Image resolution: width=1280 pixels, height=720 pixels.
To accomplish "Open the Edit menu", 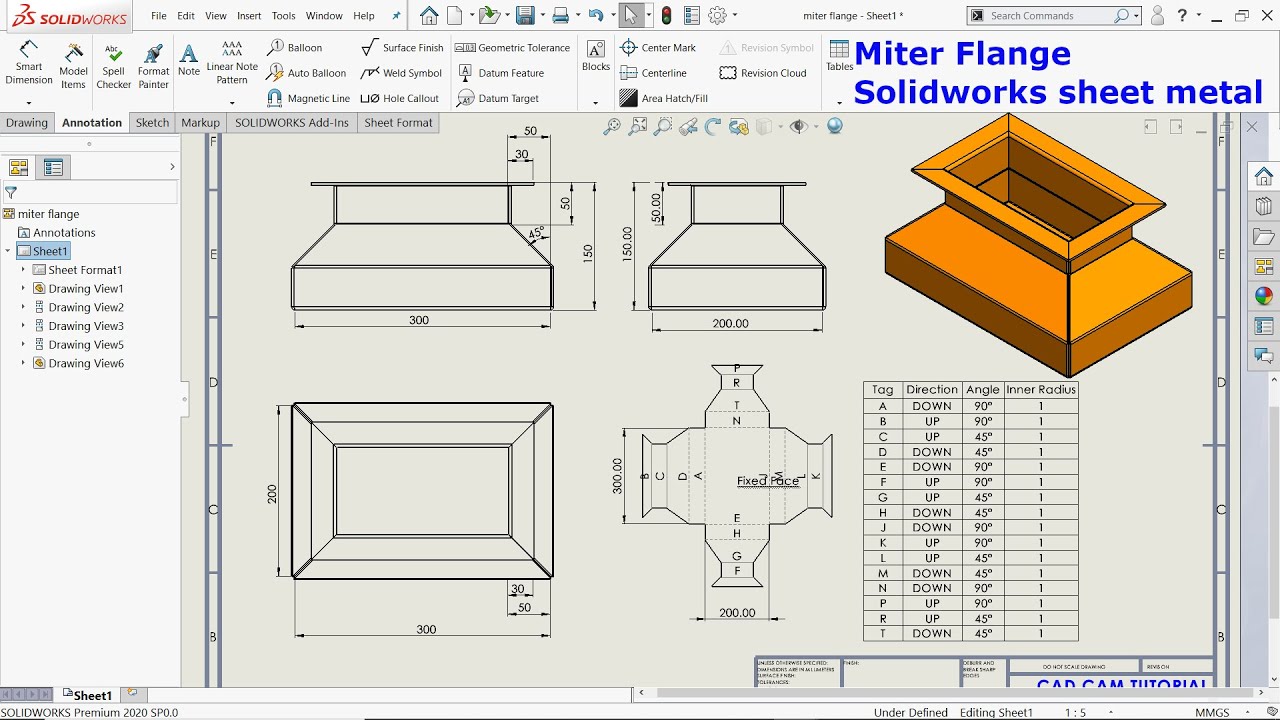I will coord(186,16).
